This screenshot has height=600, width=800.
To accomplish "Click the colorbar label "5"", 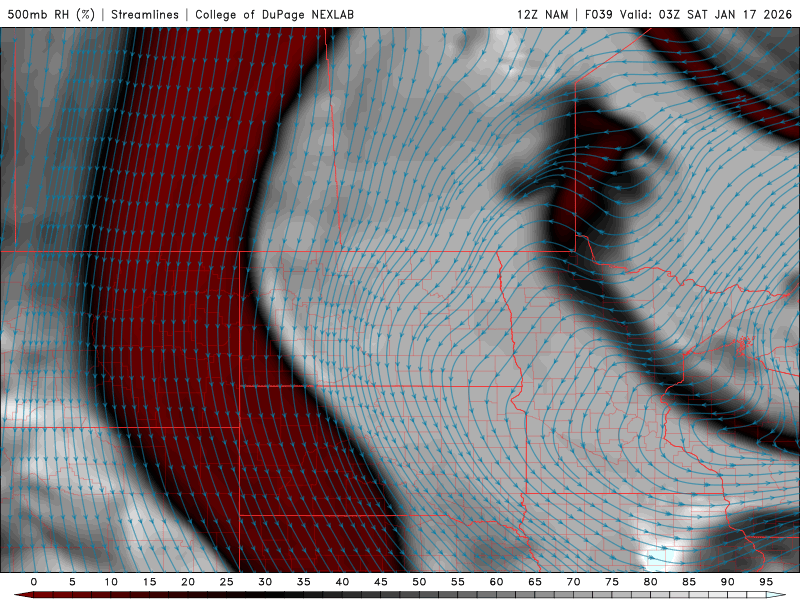I will [72, 582].
